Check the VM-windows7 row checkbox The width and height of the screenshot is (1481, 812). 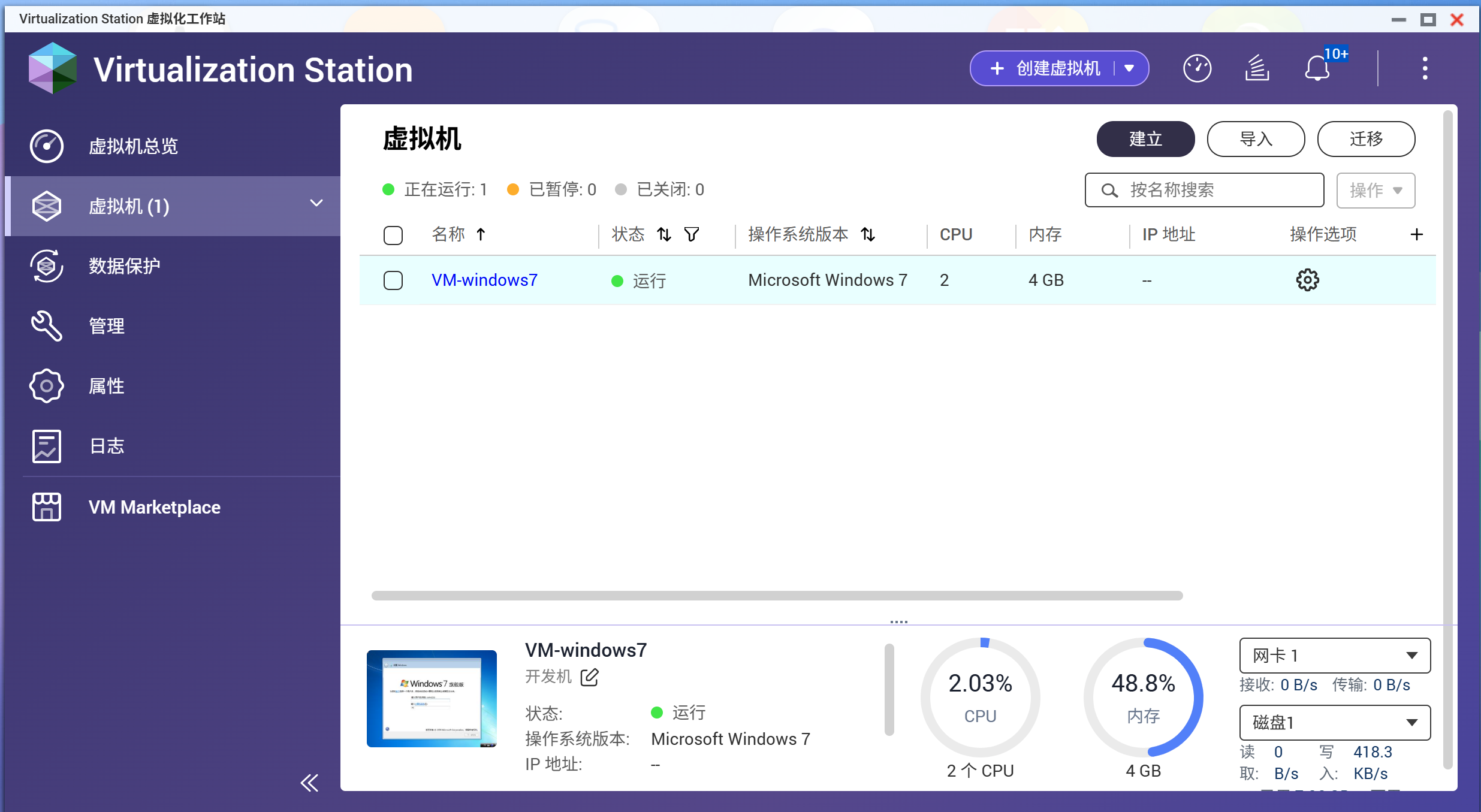(x=393, y=280)
